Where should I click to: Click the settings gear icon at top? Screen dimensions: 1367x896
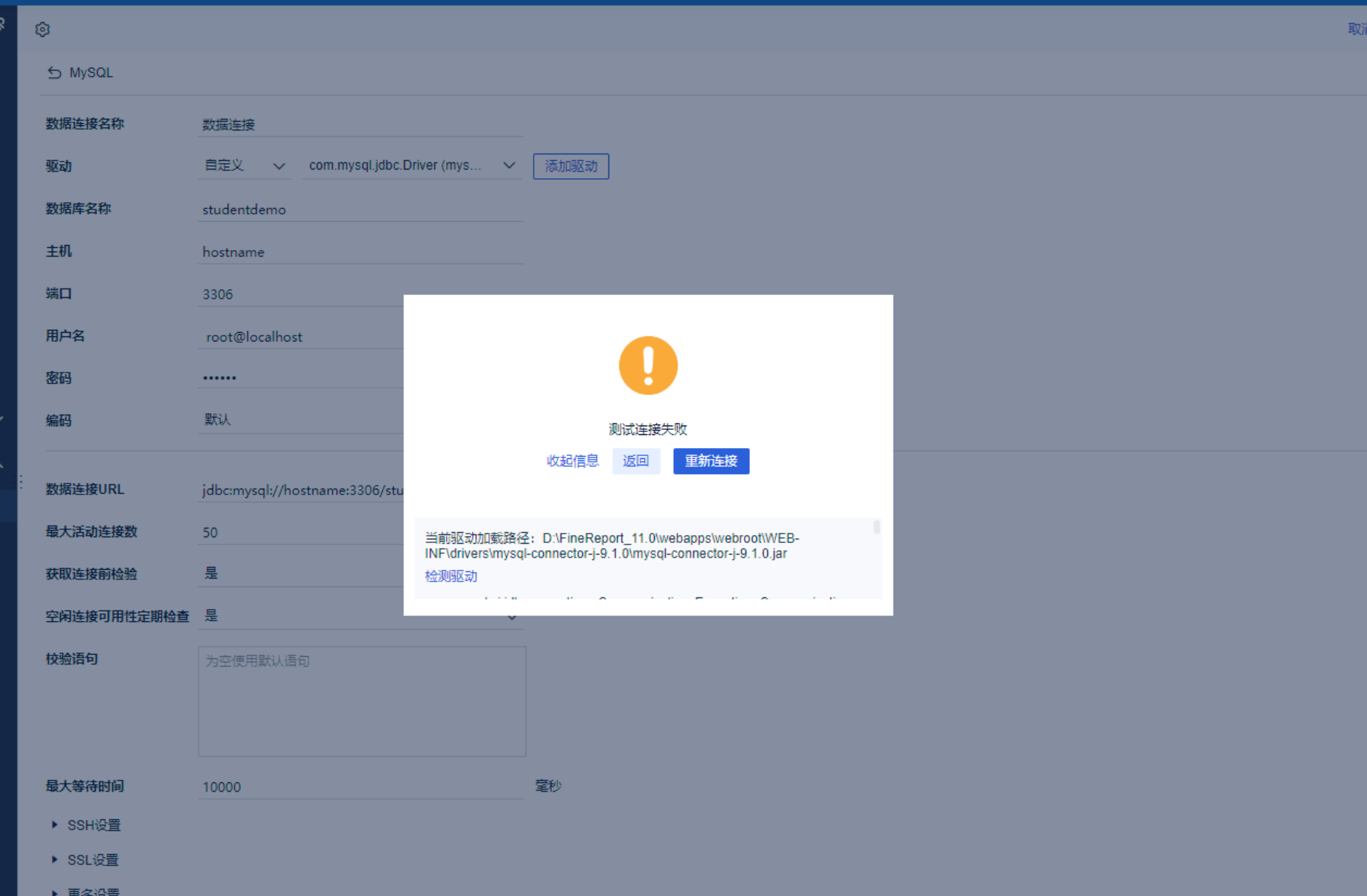click(43, 29)
